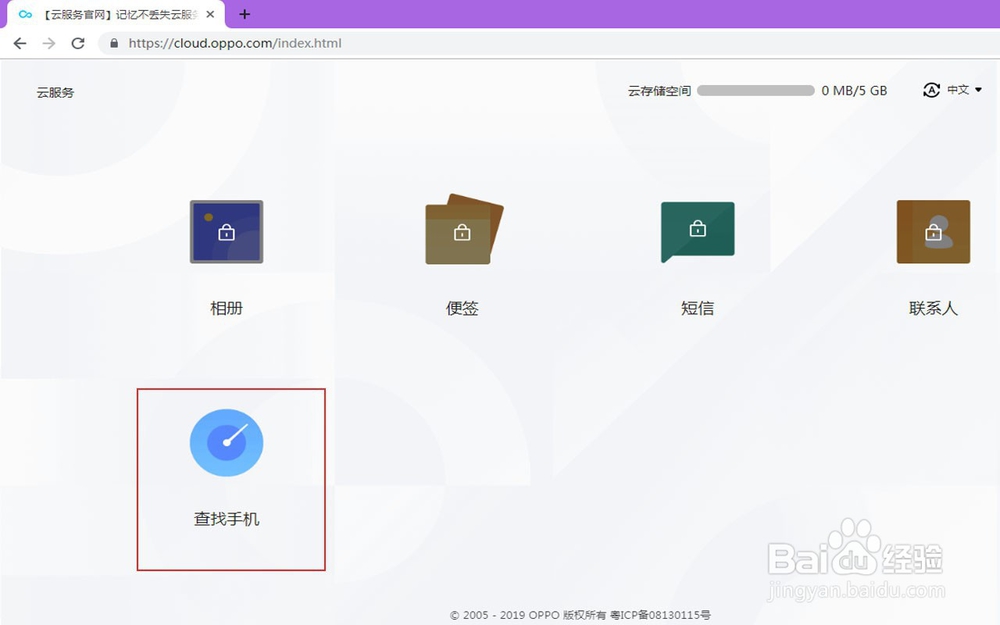Open the 相册 photo album icon
1000x625 pixels.
tap(226, 232)
